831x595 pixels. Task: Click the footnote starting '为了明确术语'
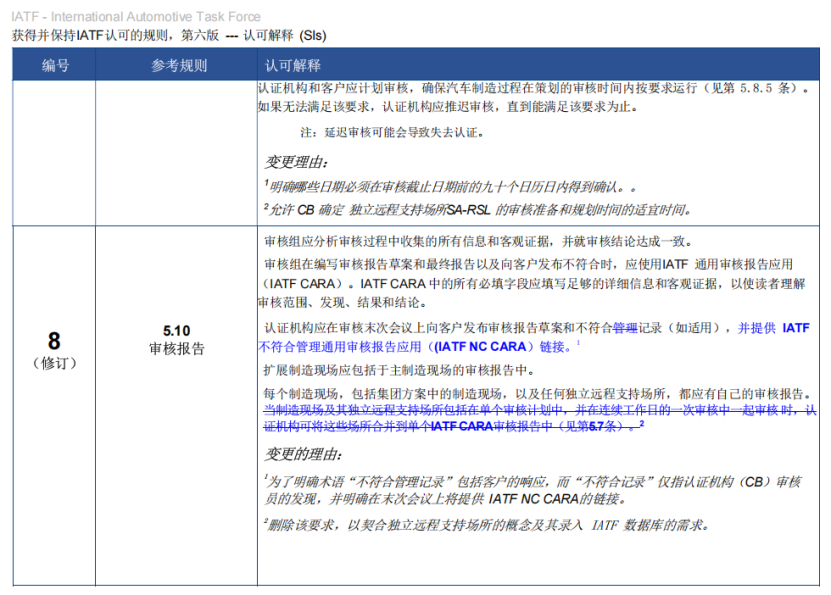533,482
